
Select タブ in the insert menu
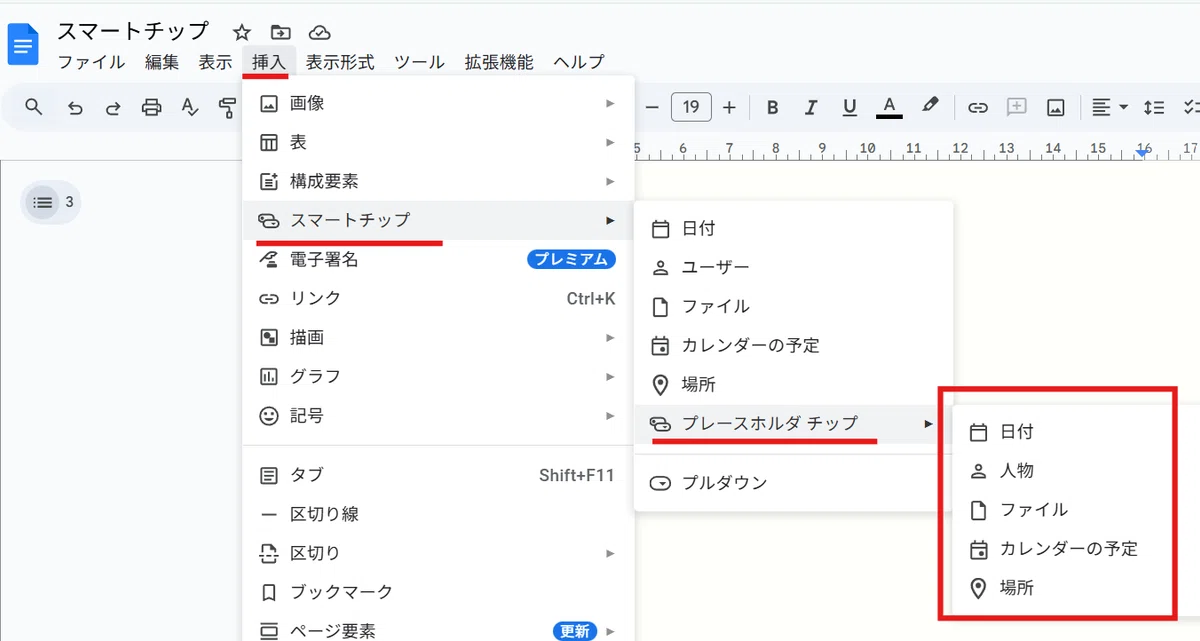pos(438,475)
